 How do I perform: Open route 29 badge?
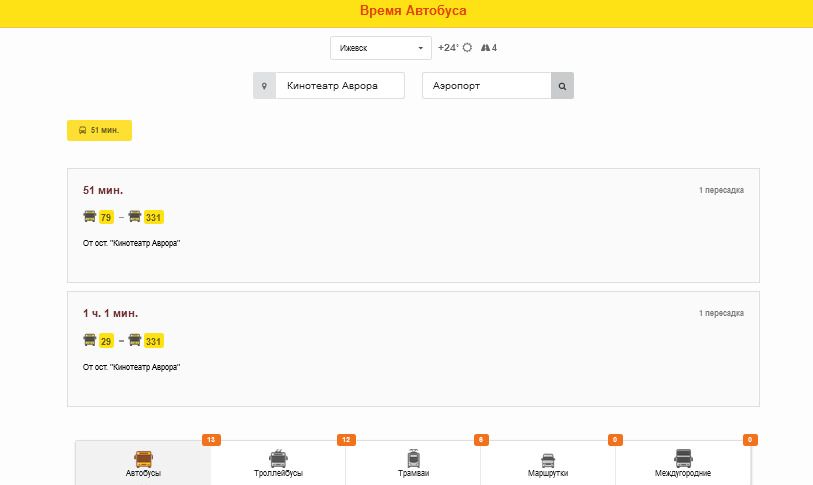tap(106, 341)
